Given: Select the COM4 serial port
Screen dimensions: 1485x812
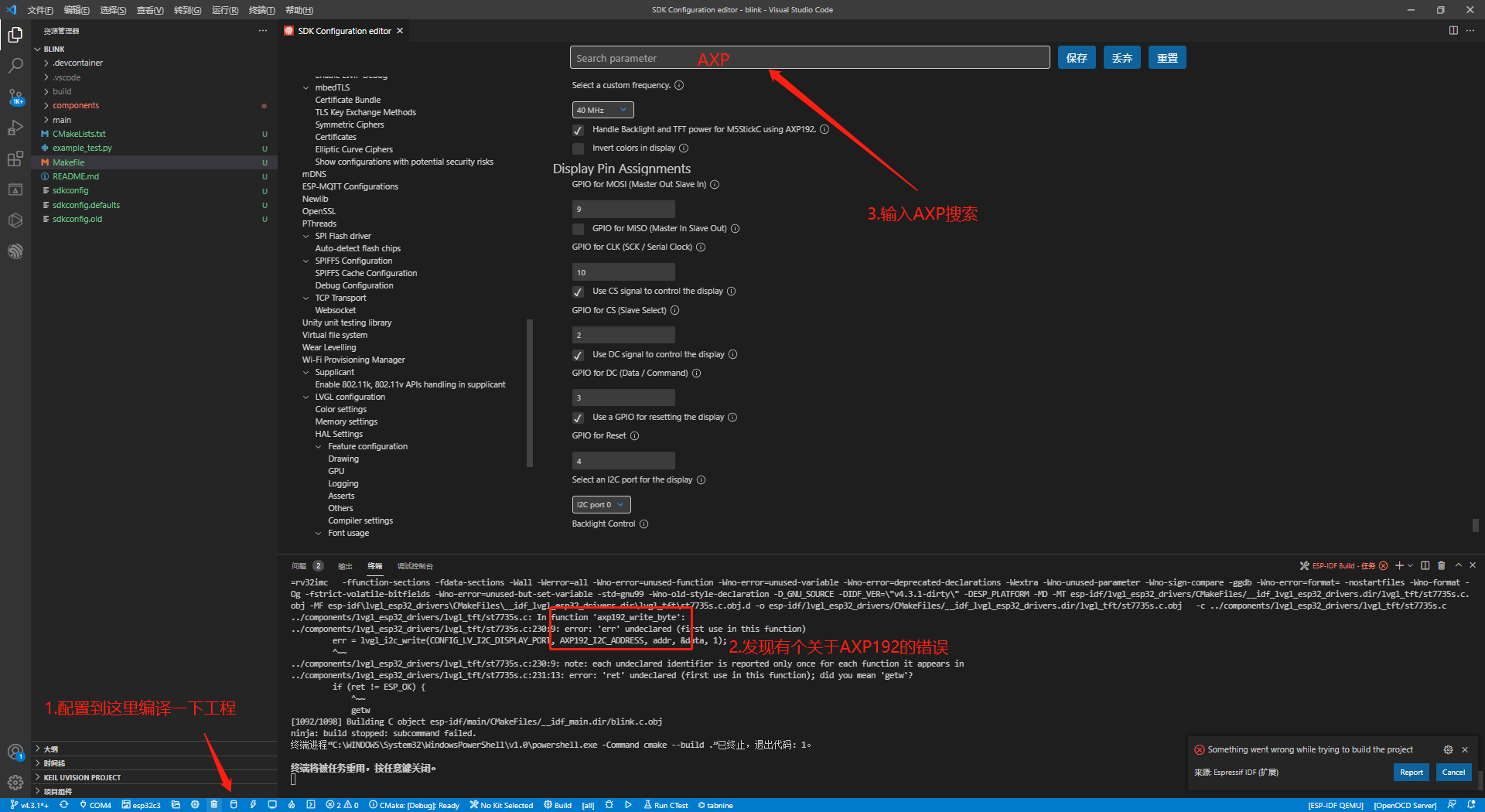Looking at the screenshot, I should pos(95,805).
